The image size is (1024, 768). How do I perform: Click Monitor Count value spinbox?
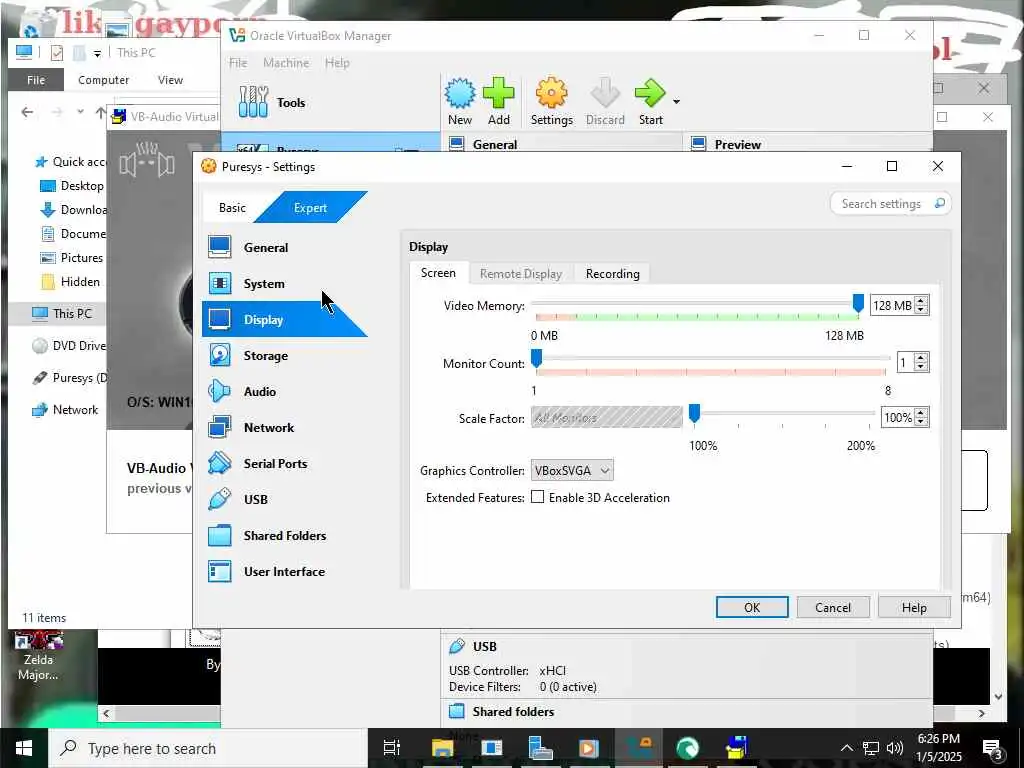coord(912,362)
